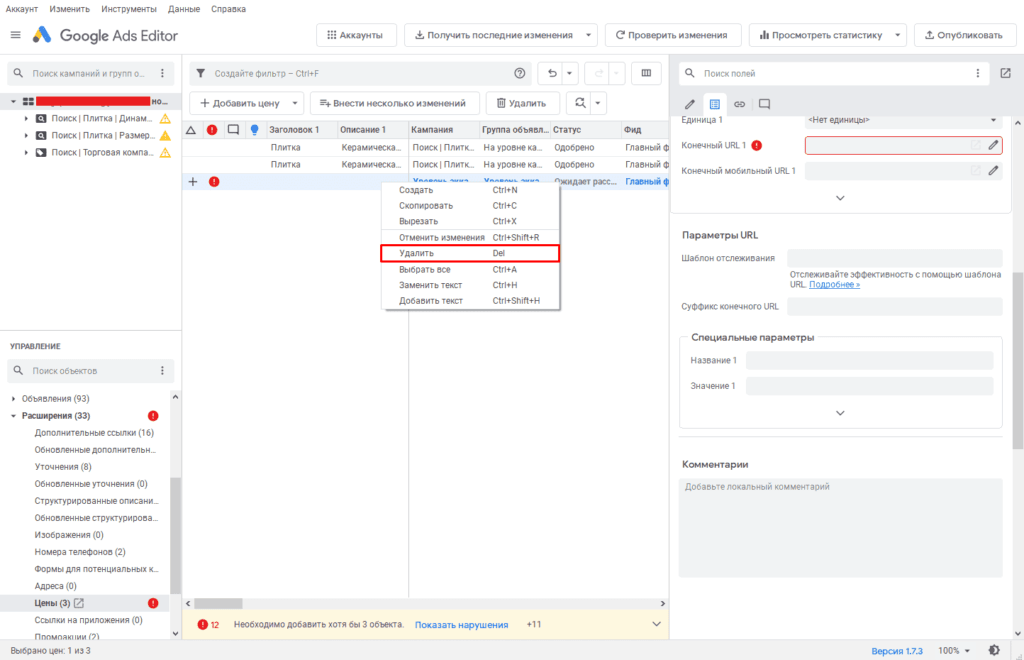Expand more special parameters chevron
Viewport: 1024px width, 660px height.
point(840,413)
